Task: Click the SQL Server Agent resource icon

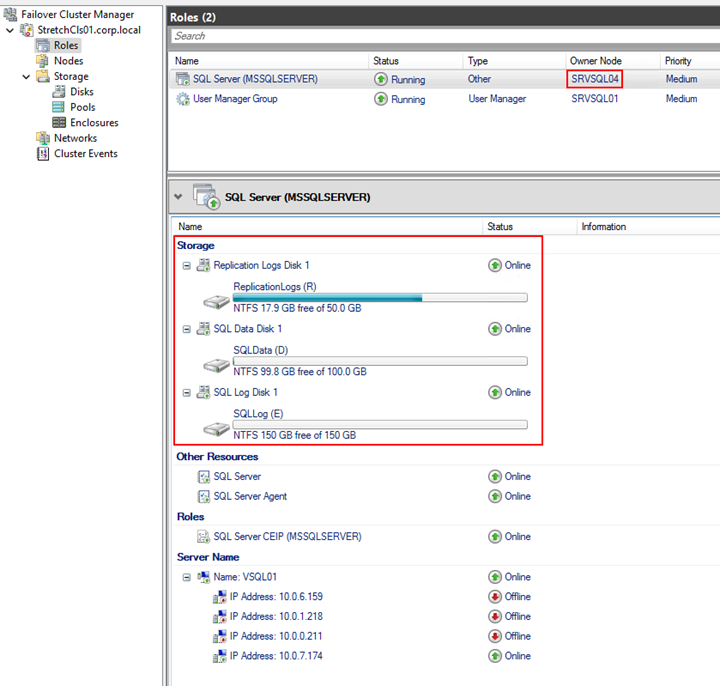Action: (x=203, y=496)
